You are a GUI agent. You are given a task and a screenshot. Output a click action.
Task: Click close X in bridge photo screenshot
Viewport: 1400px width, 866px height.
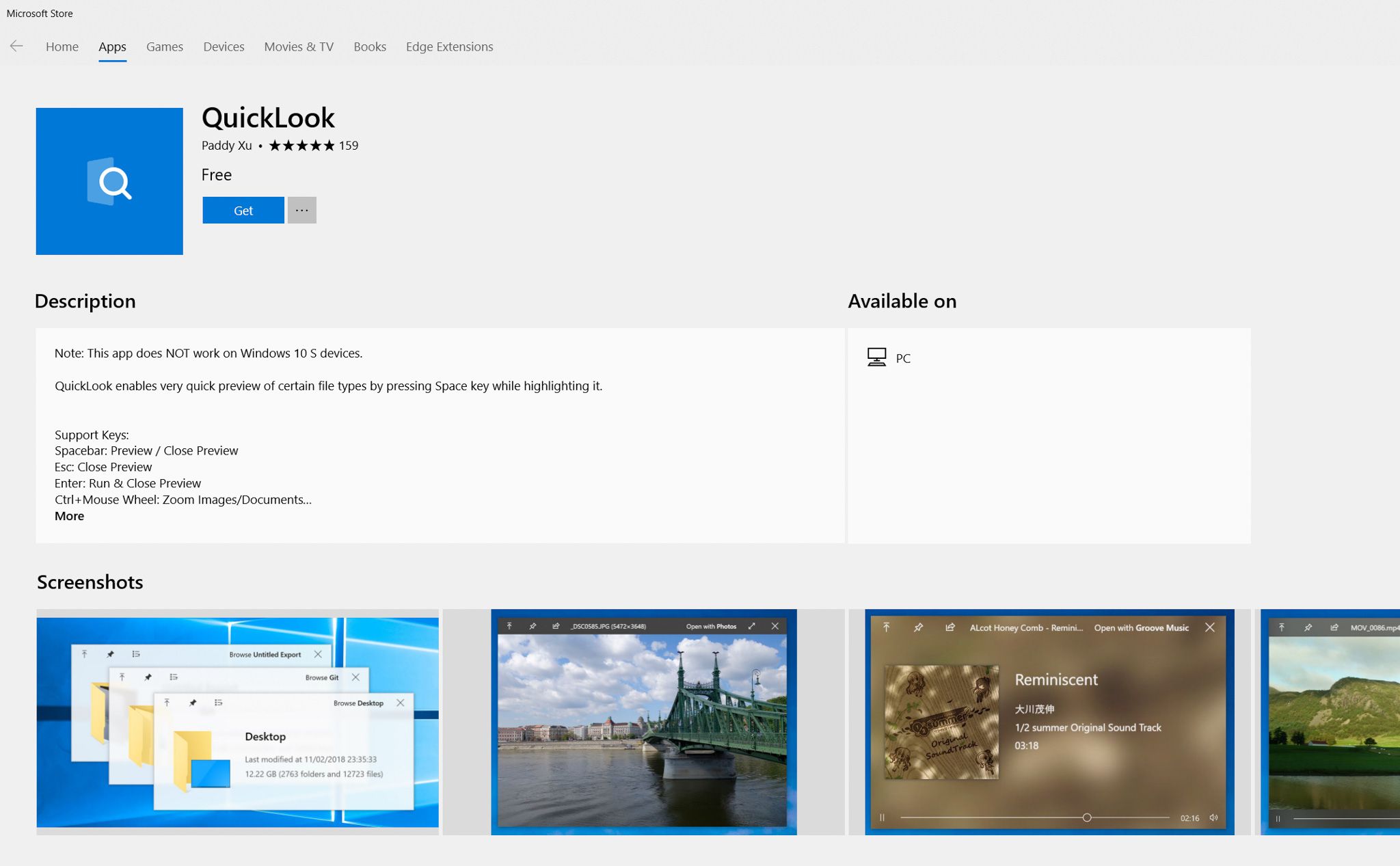point(775,626)
